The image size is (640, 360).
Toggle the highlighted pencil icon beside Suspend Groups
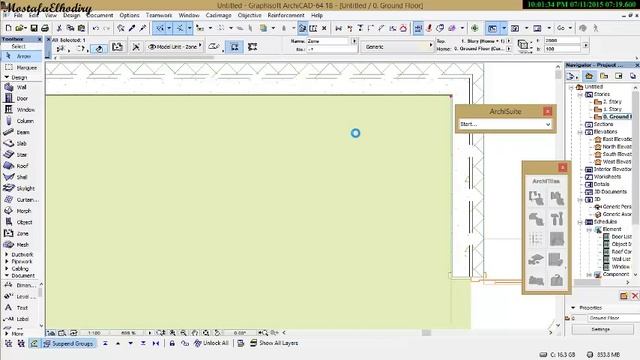[34, 343]
